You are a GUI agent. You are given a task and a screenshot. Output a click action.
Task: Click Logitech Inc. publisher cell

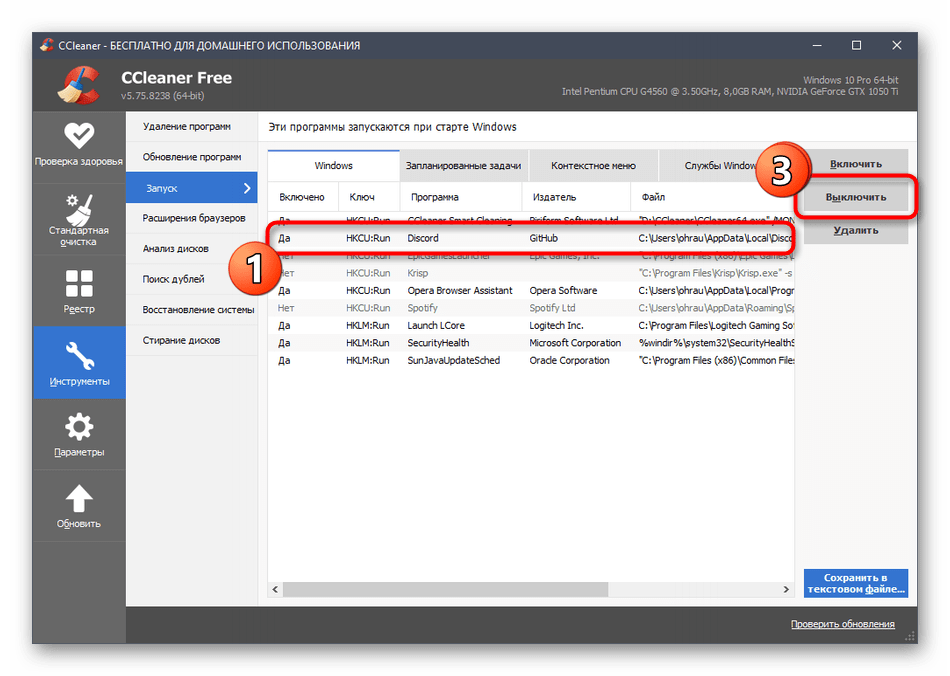coord(556,325)
